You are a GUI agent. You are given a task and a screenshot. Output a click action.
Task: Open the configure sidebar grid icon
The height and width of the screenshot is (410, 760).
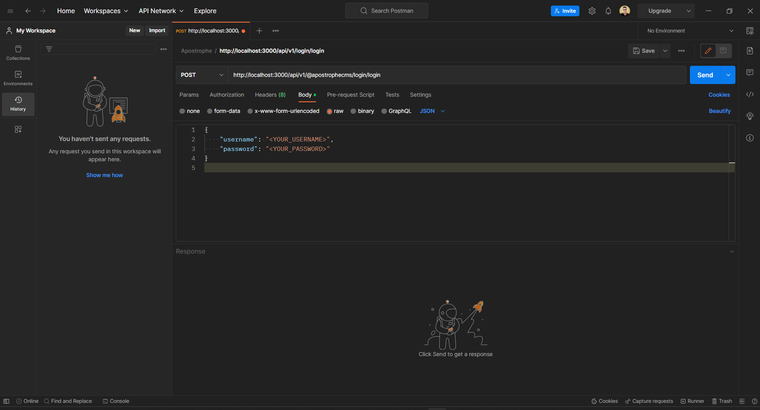(18, 129)
